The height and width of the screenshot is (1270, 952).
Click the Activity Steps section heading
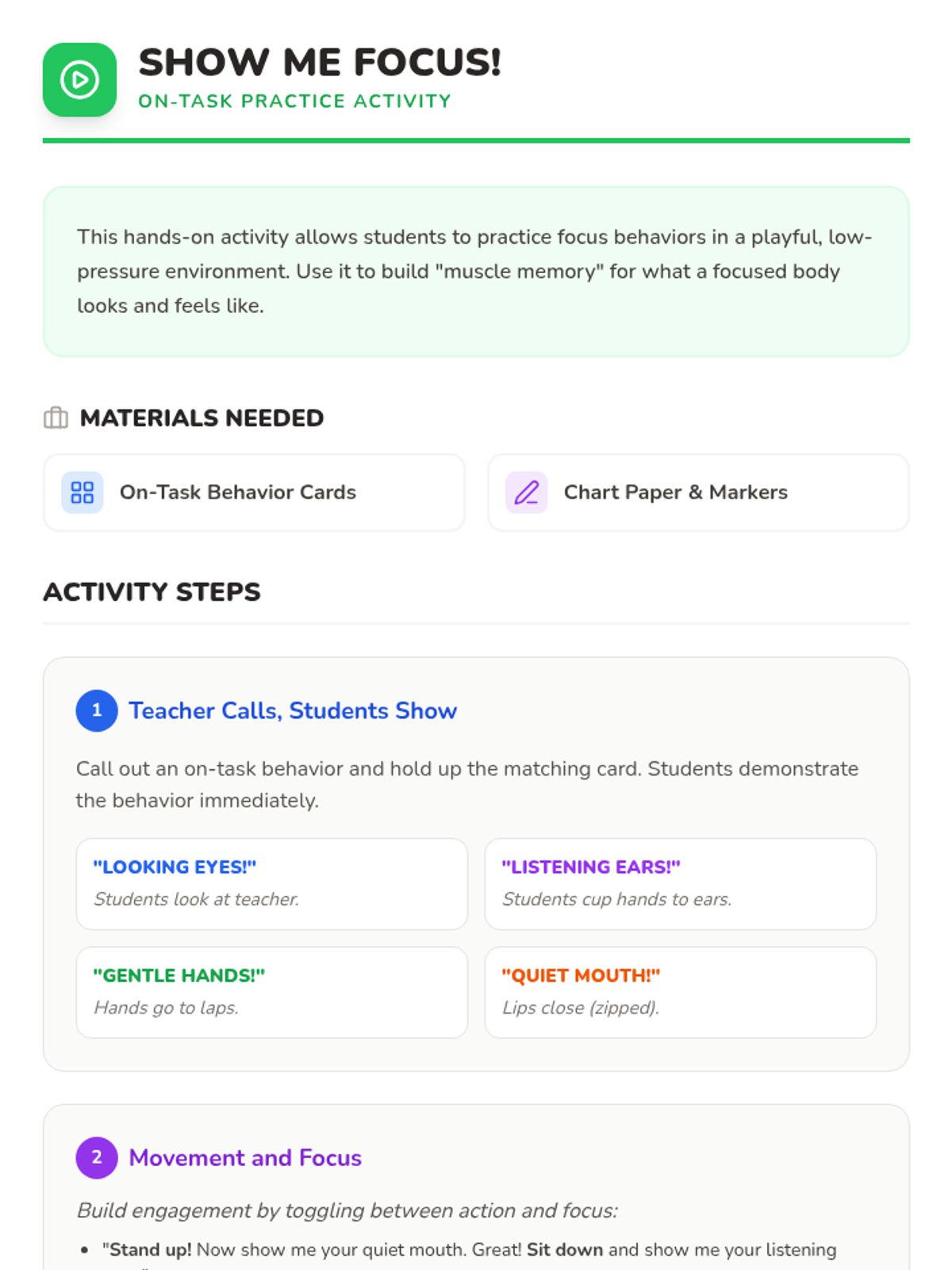tap(152, 591)
